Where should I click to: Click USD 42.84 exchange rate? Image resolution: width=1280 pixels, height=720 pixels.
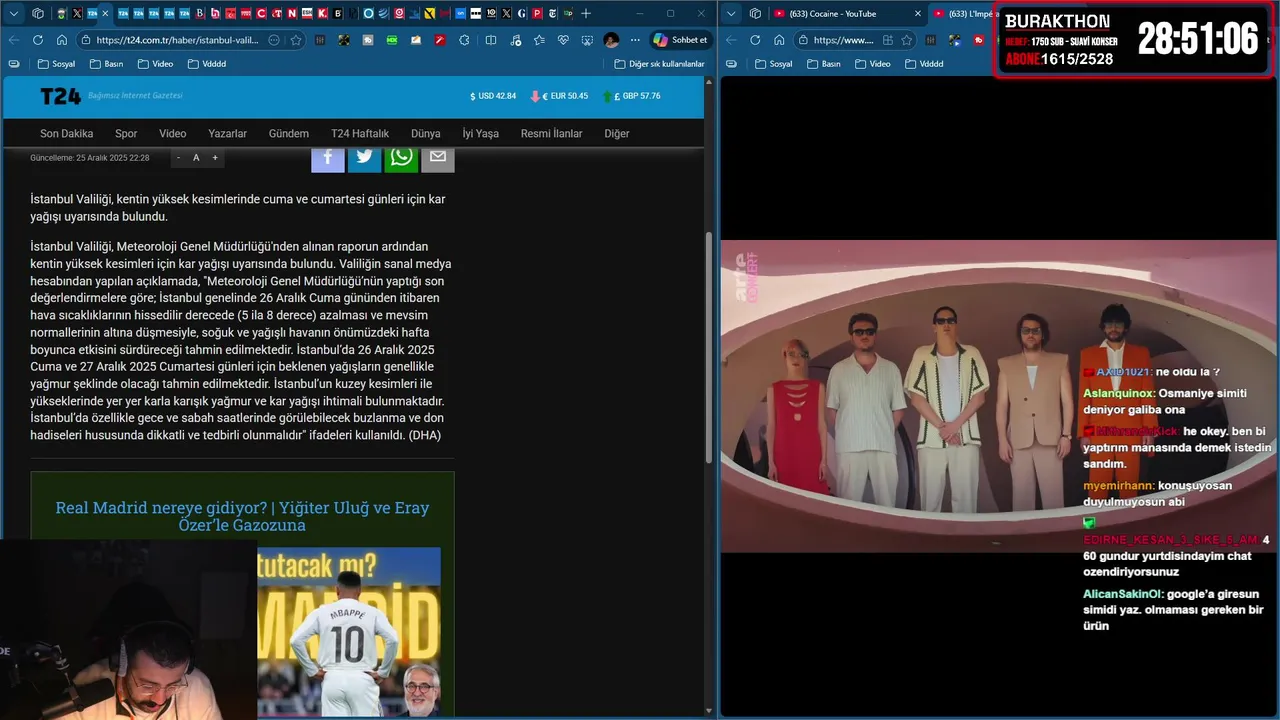click(x=493, y=96)
